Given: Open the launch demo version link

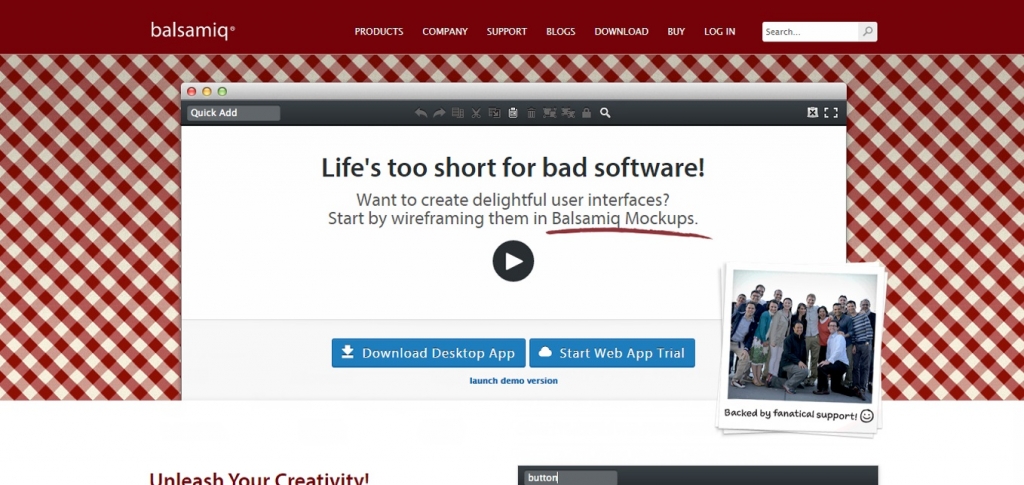Looking at the screenshot, I should point(513,381).
